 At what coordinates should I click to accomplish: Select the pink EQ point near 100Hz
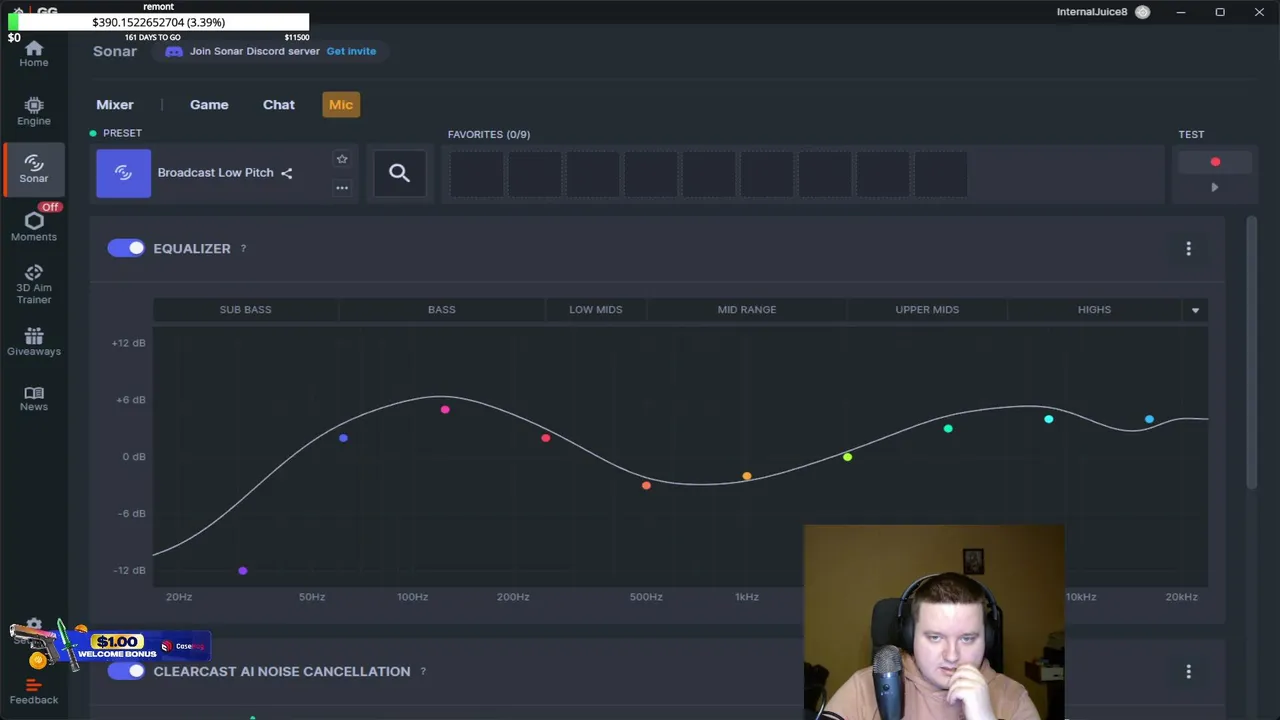[x=445, y=409]
